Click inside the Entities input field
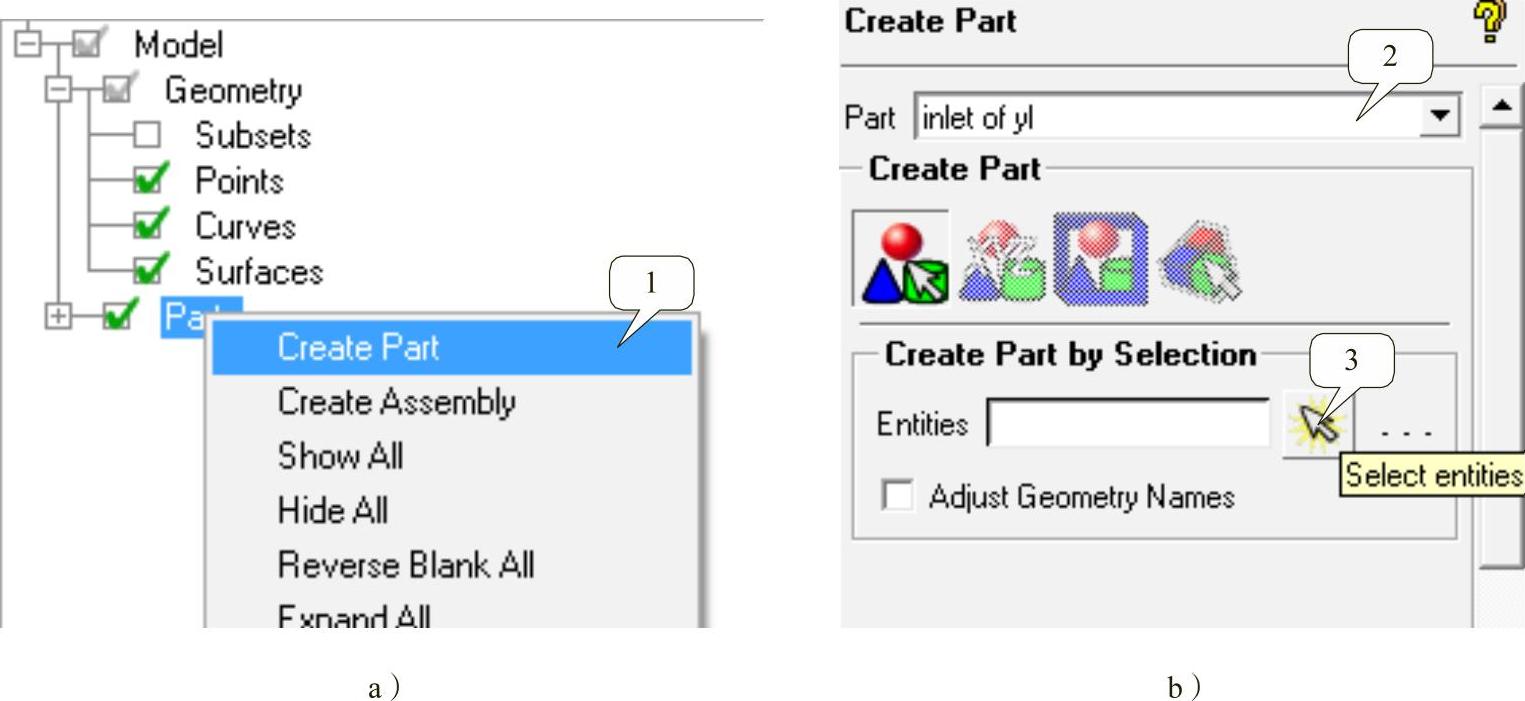 pyautogui.click(x=1128, y=424)
